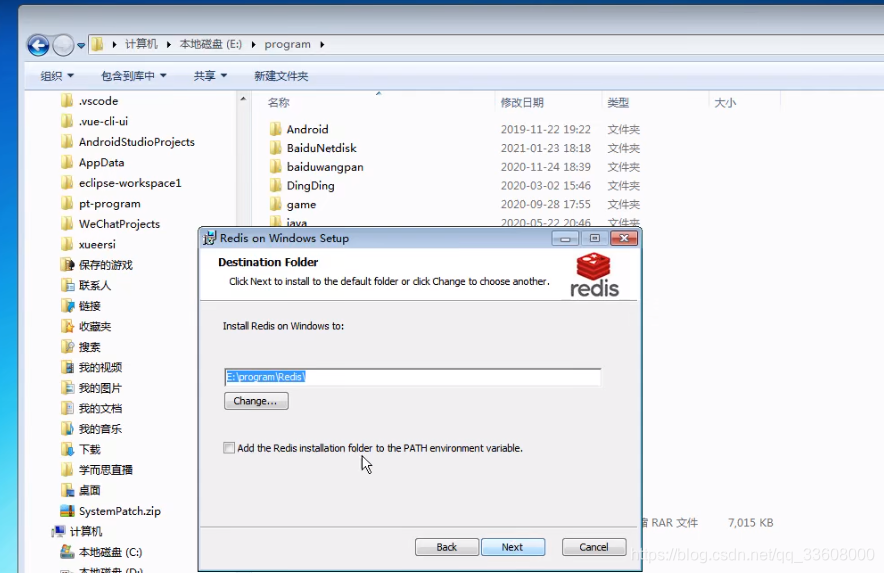884x573 pixels.
Task: Expand the arrow after 计算机 in breadcrumb
Action: click(169, 45)
